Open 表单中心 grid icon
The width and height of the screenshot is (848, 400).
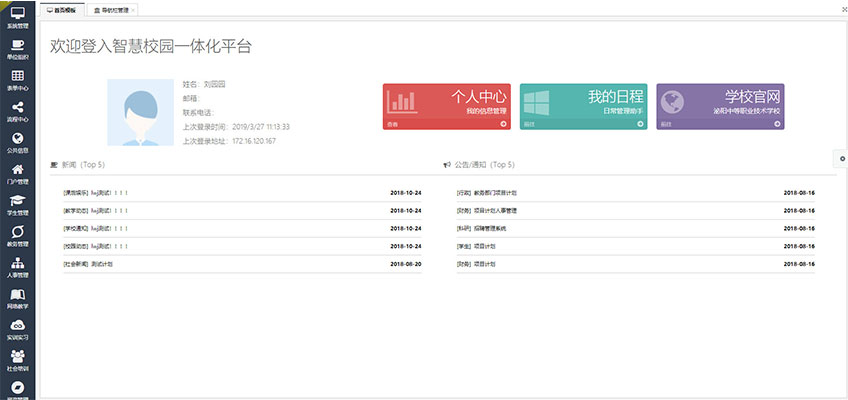17,76
